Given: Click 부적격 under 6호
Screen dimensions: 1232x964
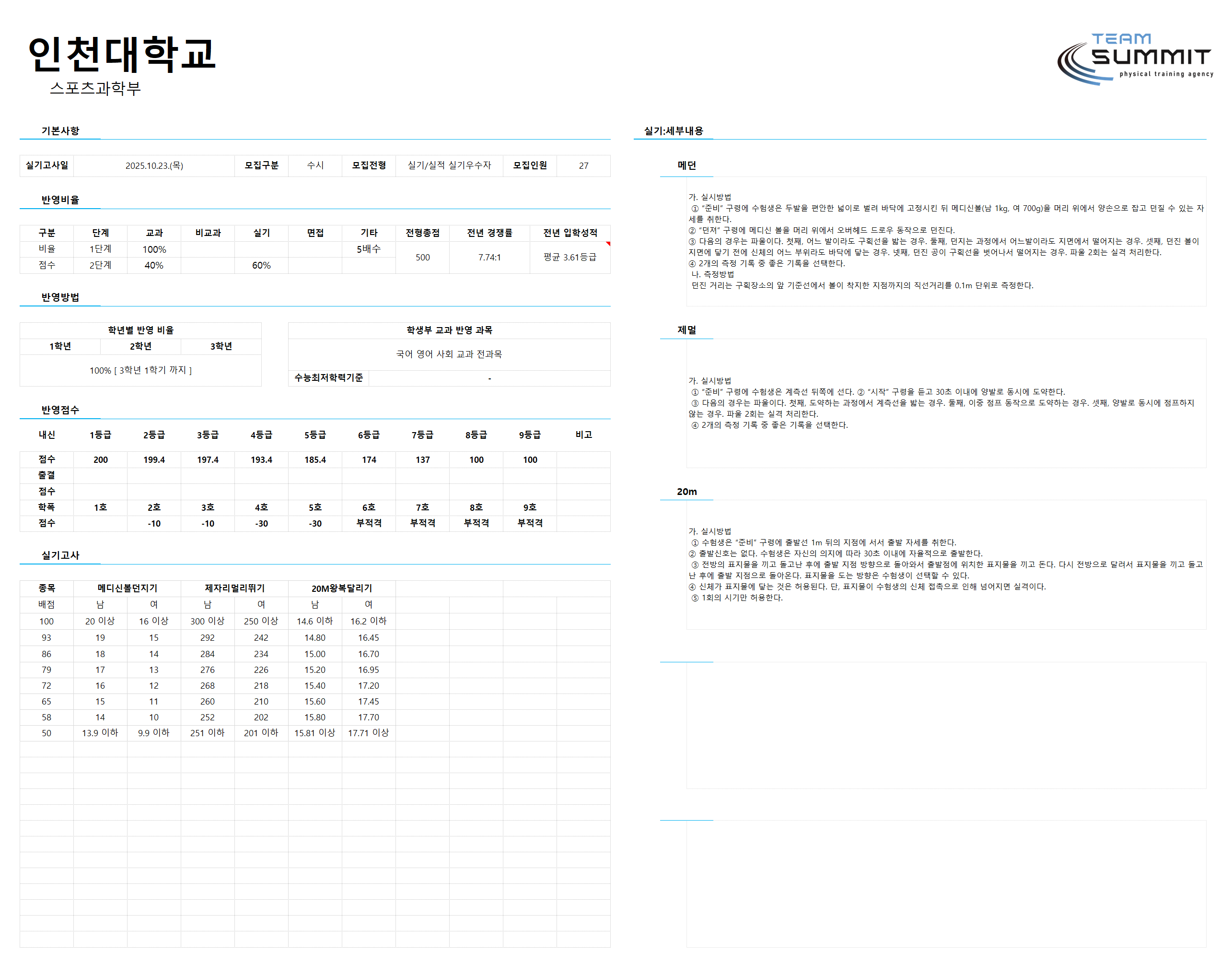Looking at the screenshot, I should [x=369, y=523].
